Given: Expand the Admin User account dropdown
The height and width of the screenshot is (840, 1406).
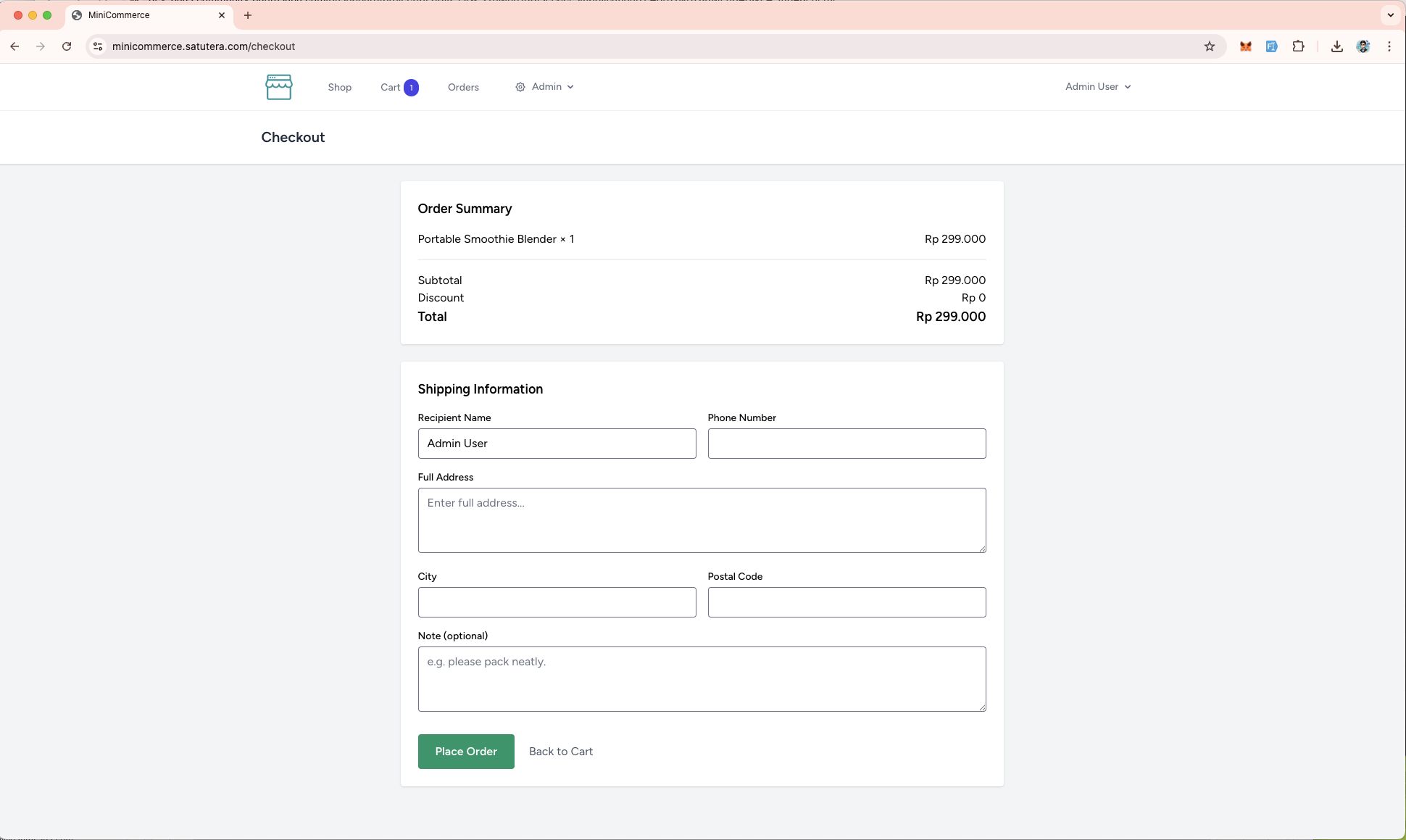Looking at the screenshot, I should click(1097, 87).
